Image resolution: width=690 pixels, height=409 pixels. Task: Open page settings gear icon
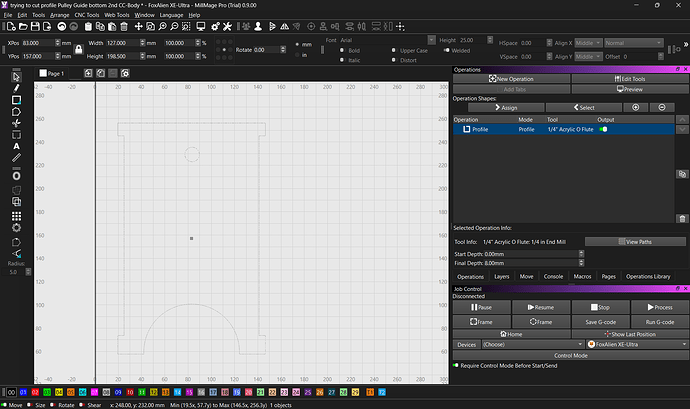[x=125, y=73]
